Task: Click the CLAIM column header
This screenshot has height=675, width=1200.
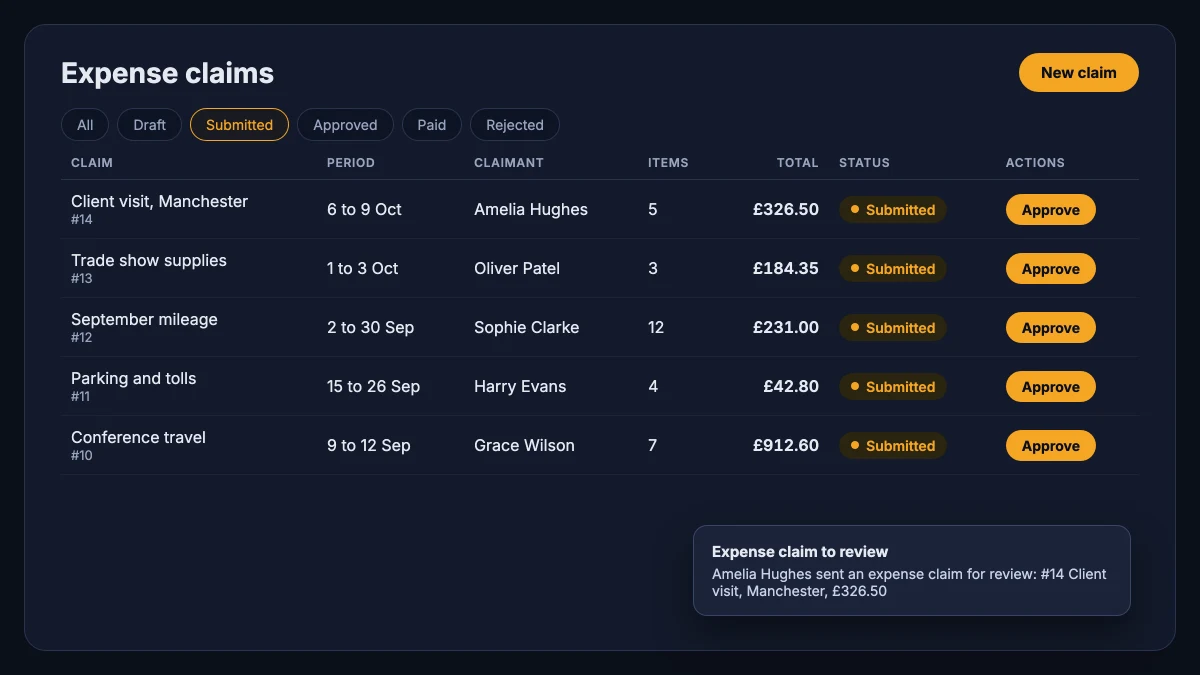Action: pos(92,162)
